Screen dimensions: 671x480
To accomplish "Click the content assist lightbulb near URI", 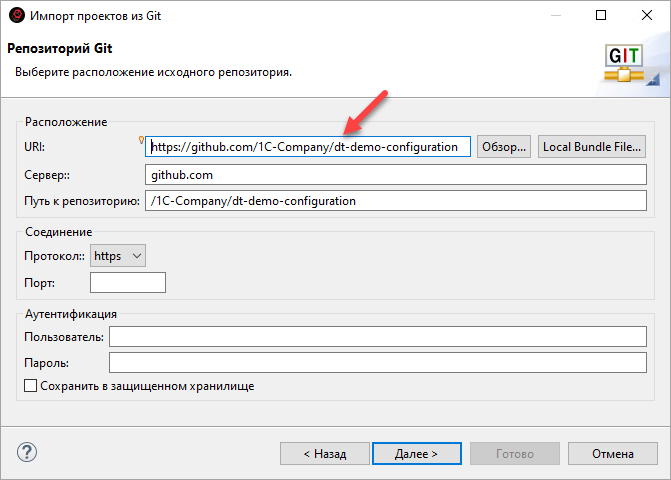I will click(x=142, y=141).
